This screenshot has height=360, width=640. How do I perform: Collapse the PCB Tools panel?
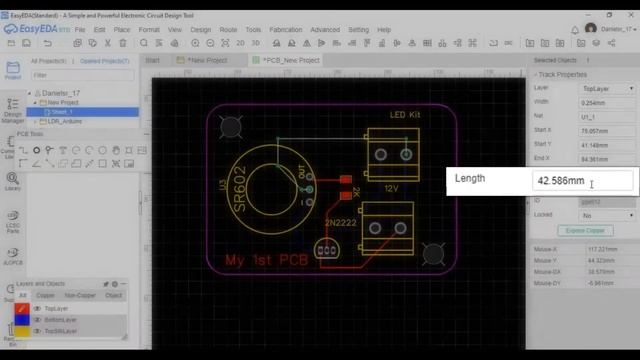tap(146, 134)
